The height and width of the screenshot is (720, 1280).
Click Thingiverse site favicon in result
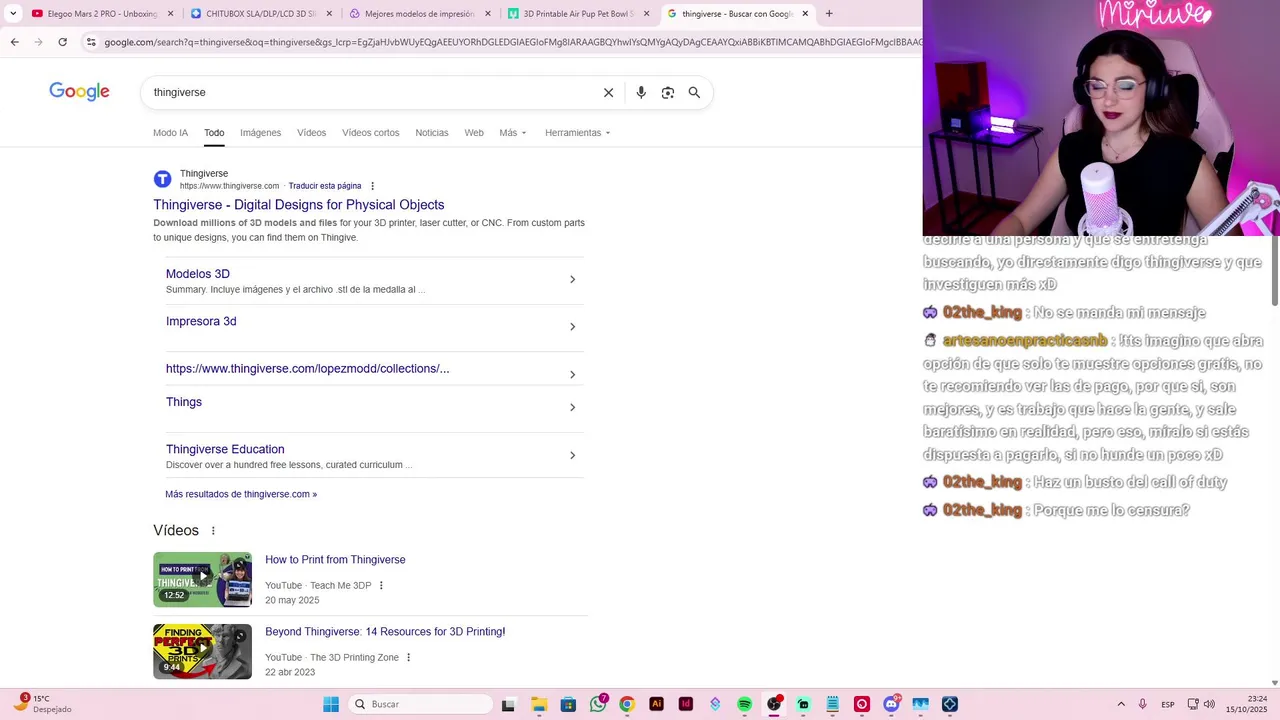tap(162, 179)
